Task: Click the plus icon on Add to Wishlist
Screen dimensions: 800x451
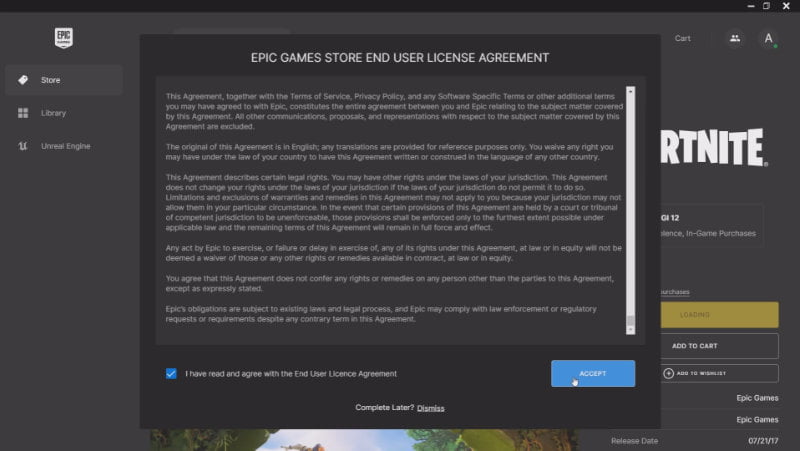Action: tap(668, 373)
